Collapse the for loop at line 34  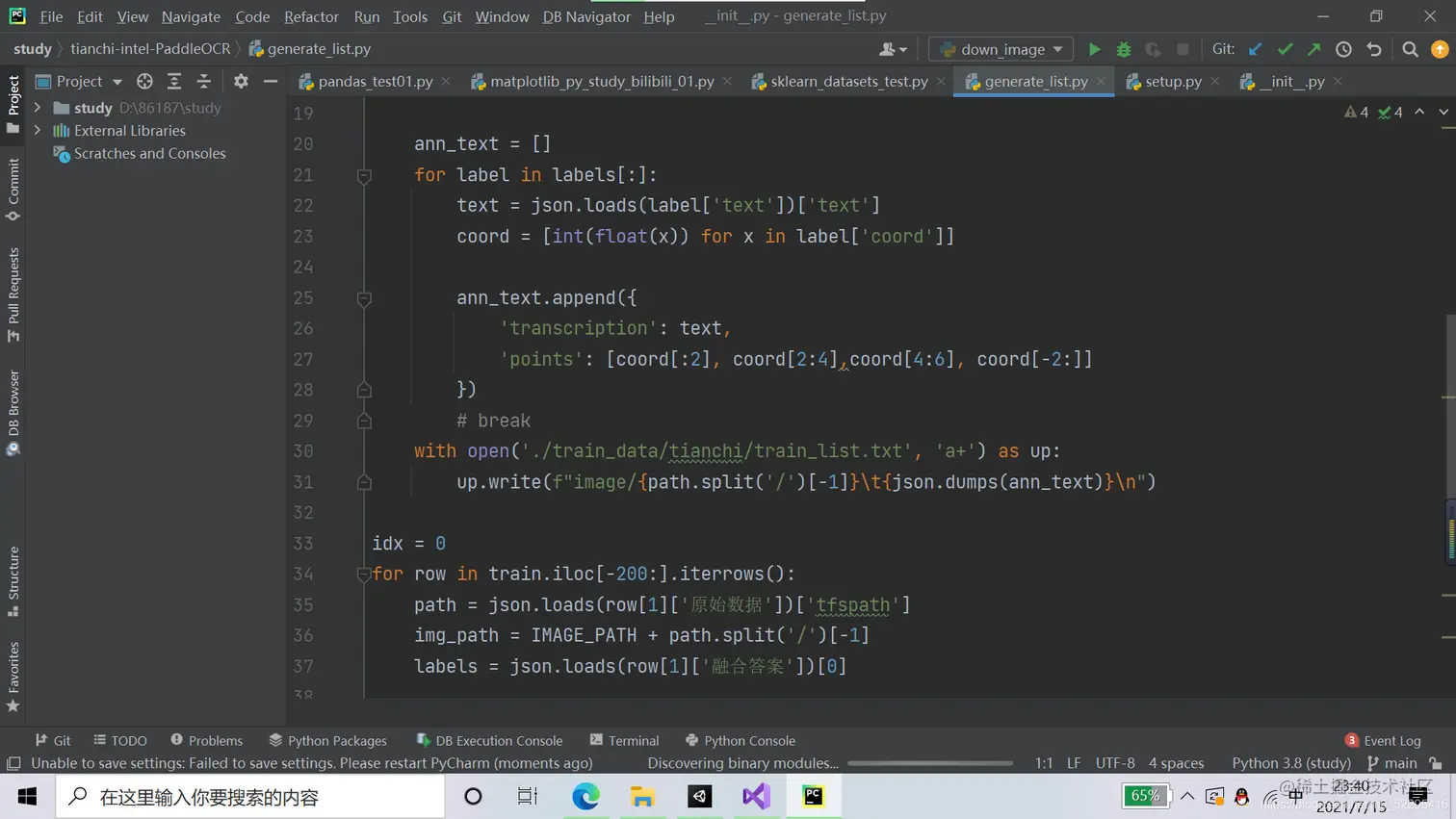pos(364,575)
